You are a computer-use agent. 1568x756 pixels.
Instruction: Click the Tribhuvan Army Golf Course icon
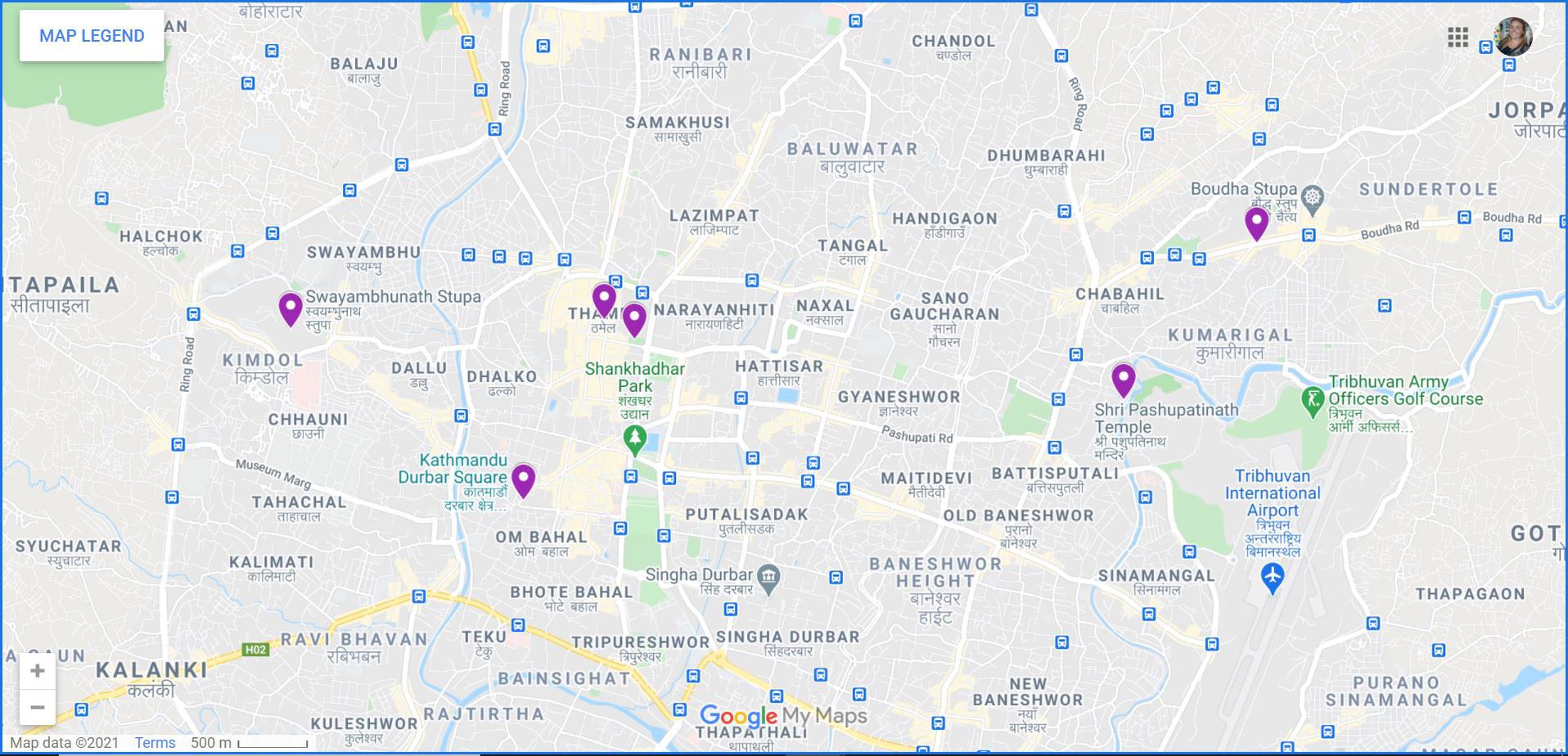(x=1313, y=400)
